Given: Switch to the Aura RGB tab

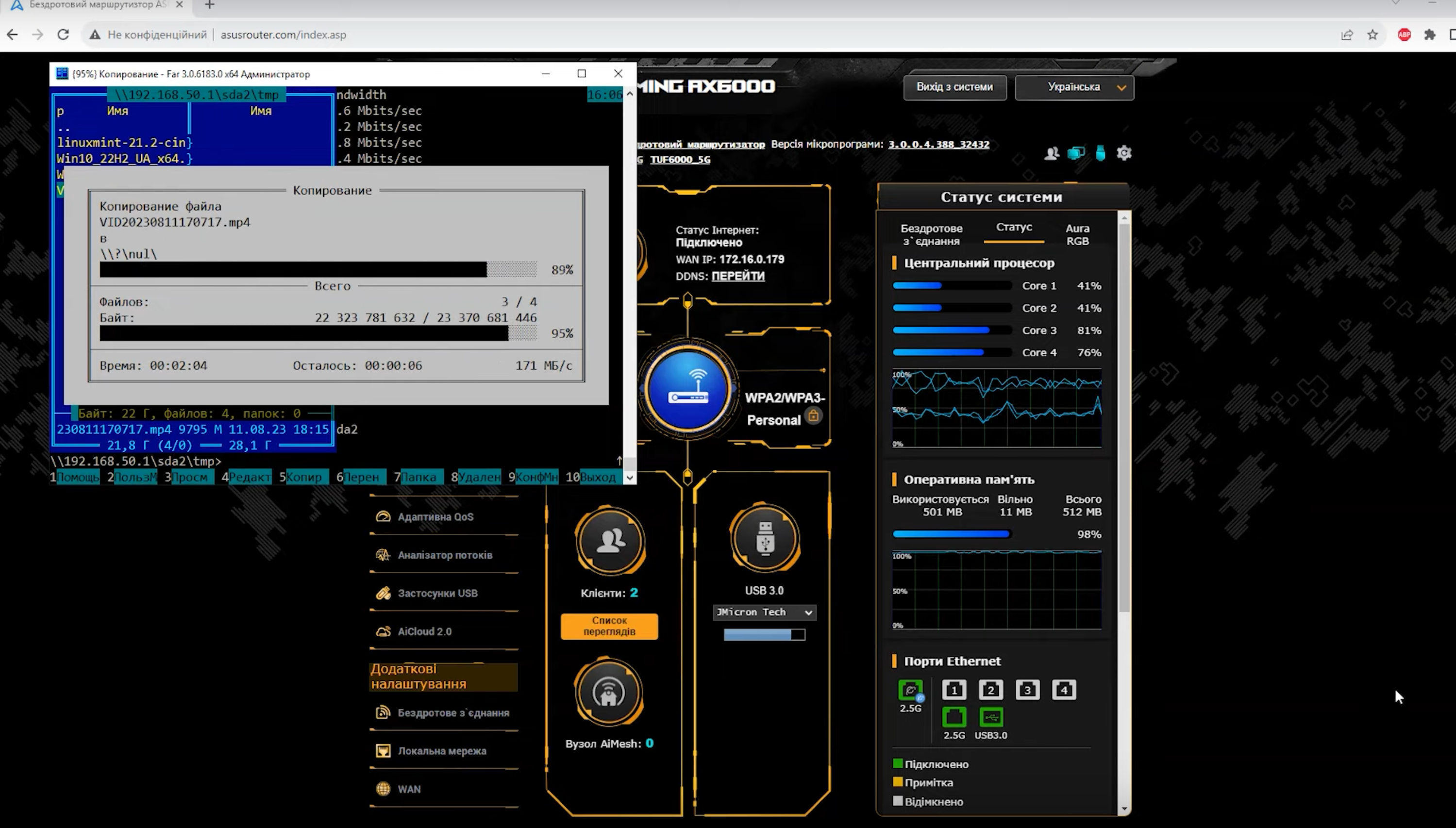Looking at the screenshot, I should [x=1077, y=234].
